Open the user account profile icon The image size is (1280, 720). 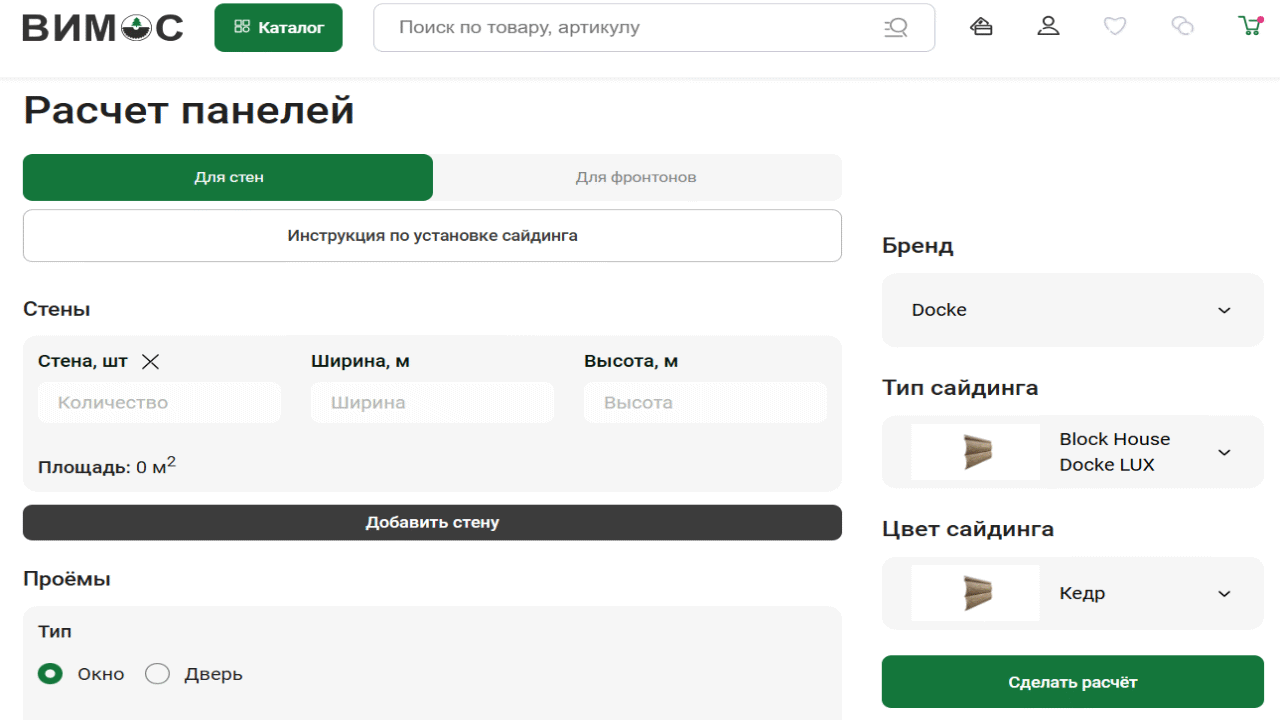tap(1048, 27)
